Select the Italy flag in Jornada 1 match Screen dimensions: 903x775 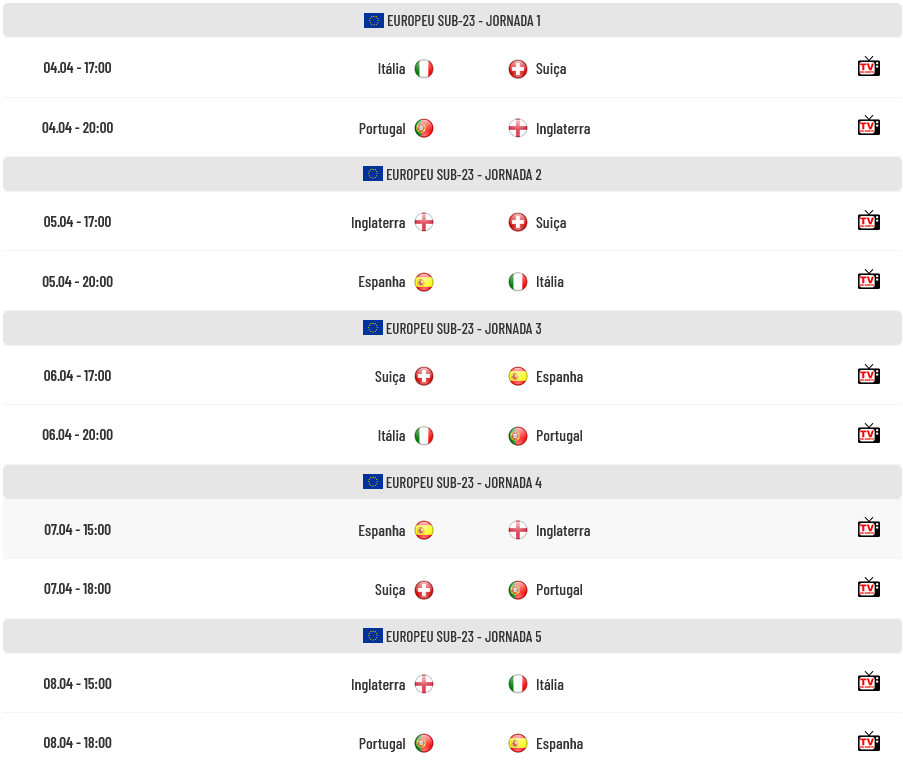tap(424, 69)
